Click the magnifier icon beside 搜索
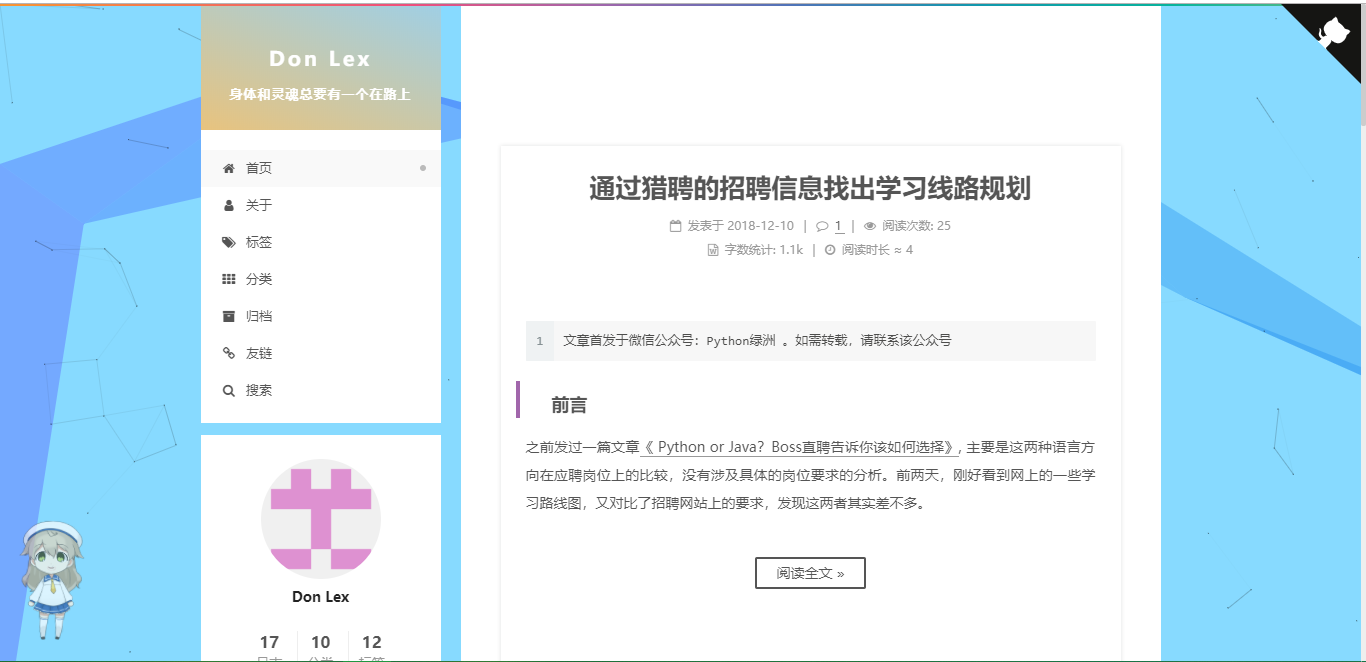The image size is (1366, 662). [x=229, y=390]
